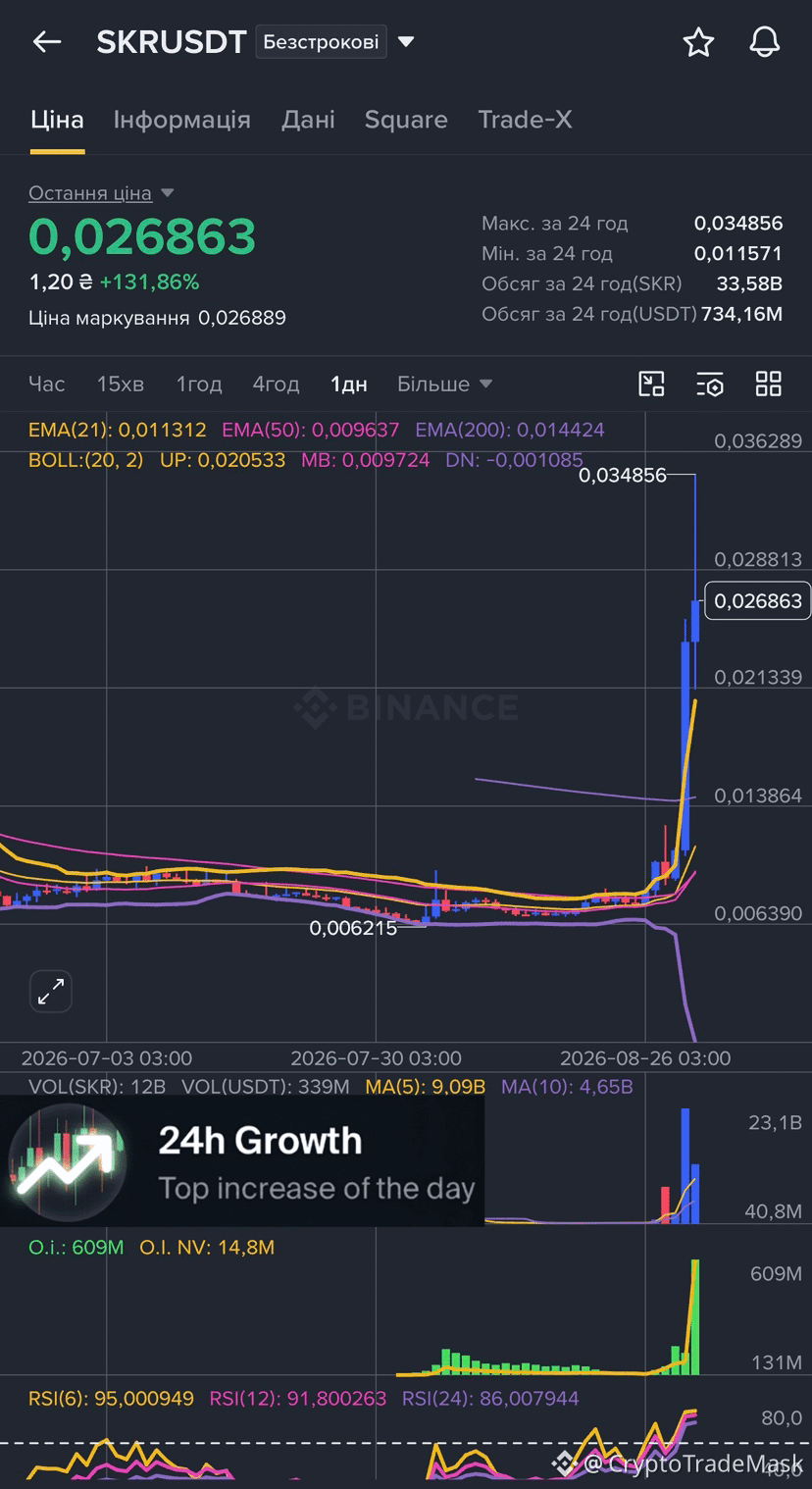
Task: Add SKRUSDT to favorites star
Action: [x=698, y=42]
